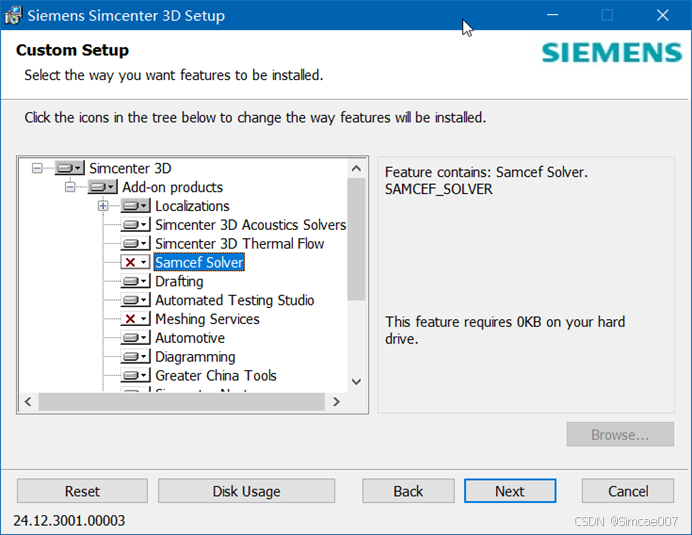
Task: Minimize the Simcenter 3D Setup window
Action: pos(553,15)
